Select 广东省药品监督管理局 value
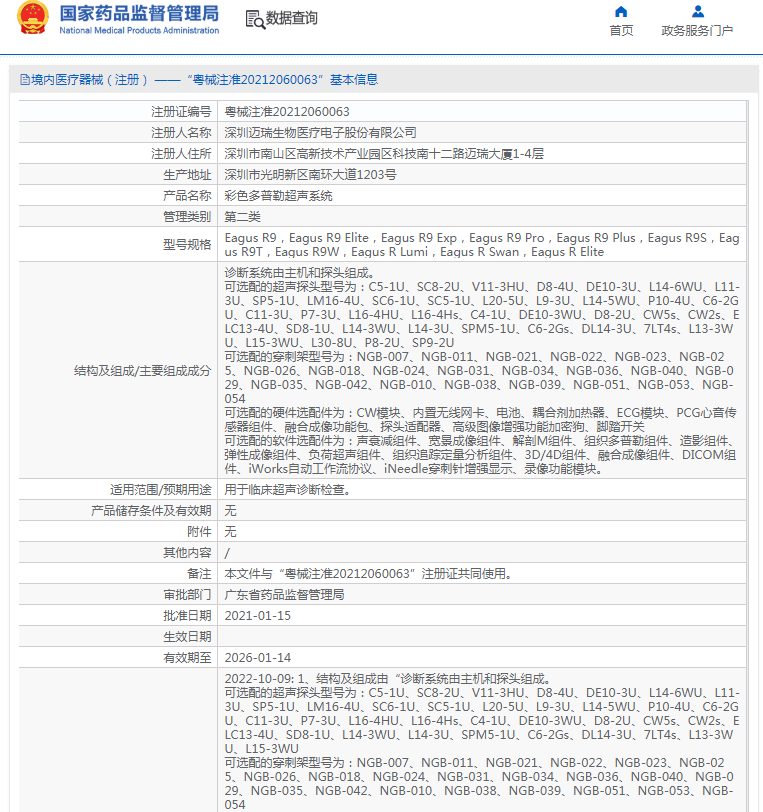This screenshot has width=763, height=812. coord(284,594)
